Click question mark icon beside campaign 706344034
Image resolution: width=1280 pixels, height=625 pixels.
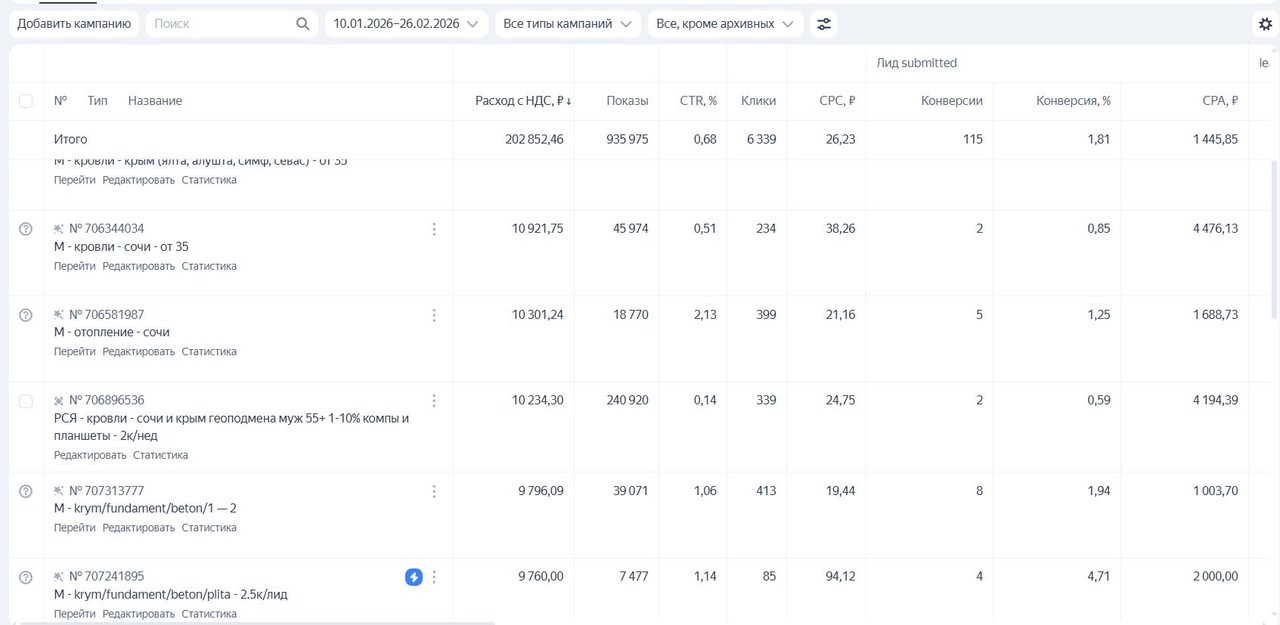click(x=26, y=229)
